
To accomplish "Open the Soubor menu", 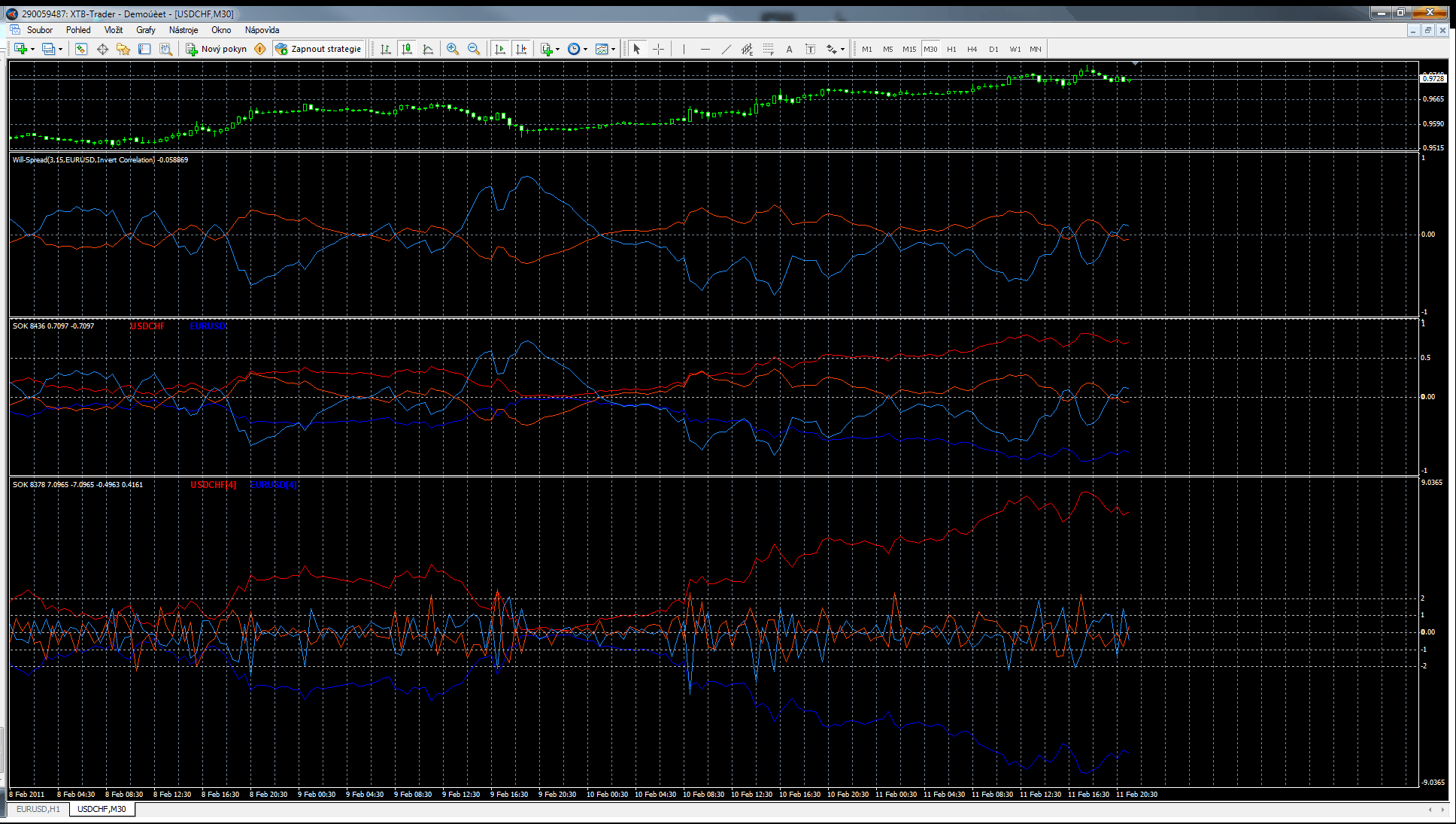I will 40,30.
